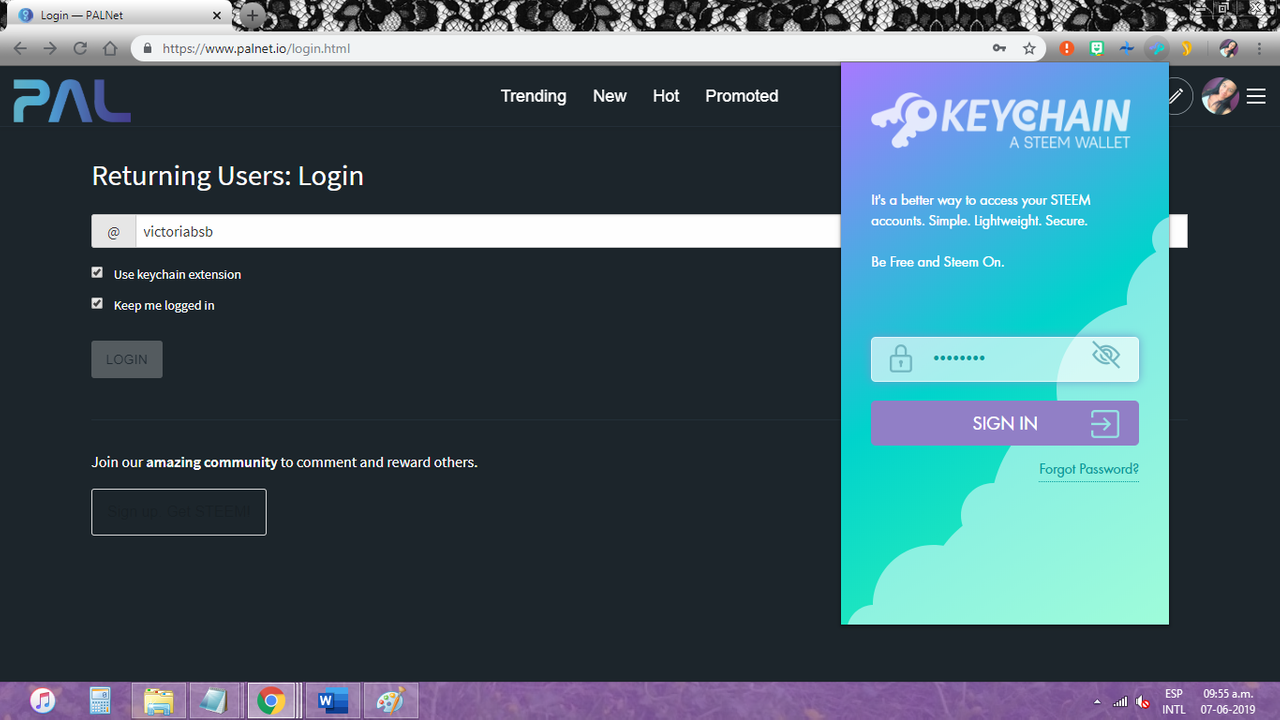The width and height of the screenshot is (1280, 720).
Task: Open iTunes from the taskbar
Action: (x=43, y=701)
